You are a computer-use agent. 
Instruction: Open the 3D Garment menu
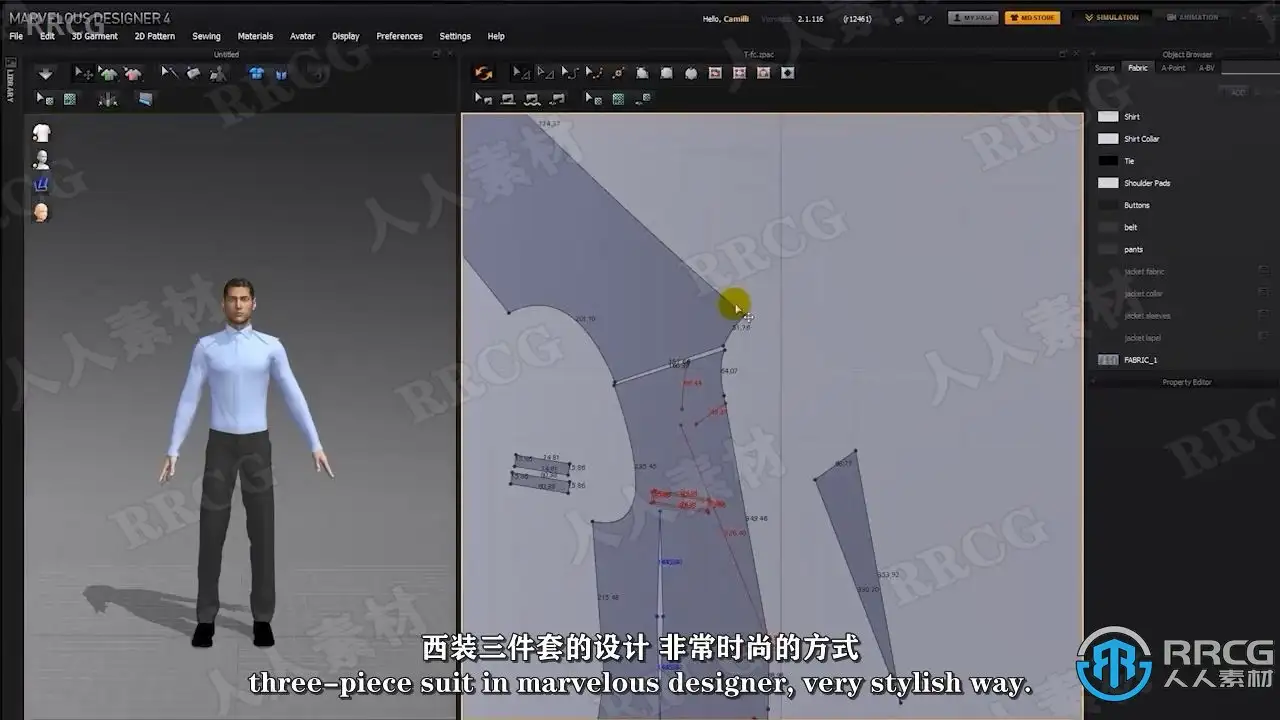(94, 36)
